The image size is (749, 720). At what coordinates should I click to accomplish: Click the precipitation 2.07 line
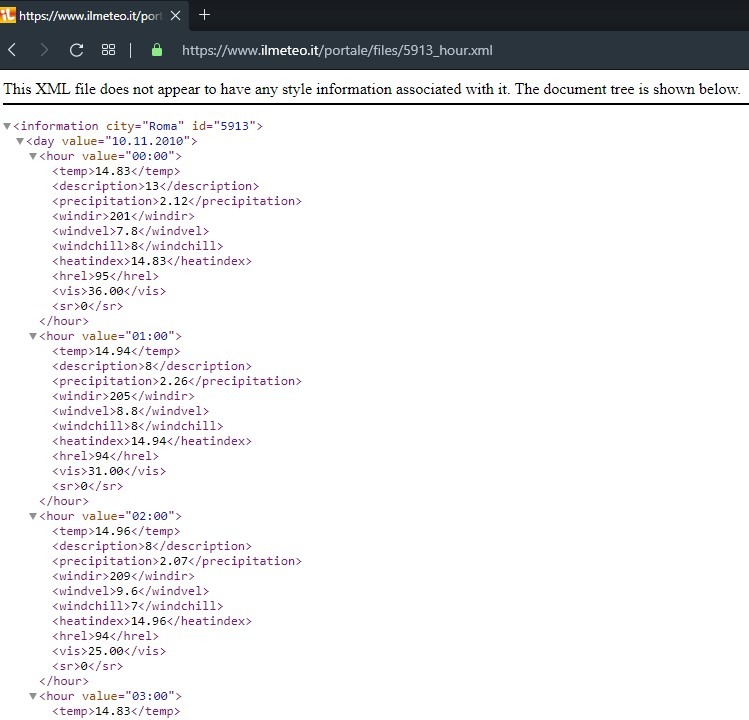point(177,561)
